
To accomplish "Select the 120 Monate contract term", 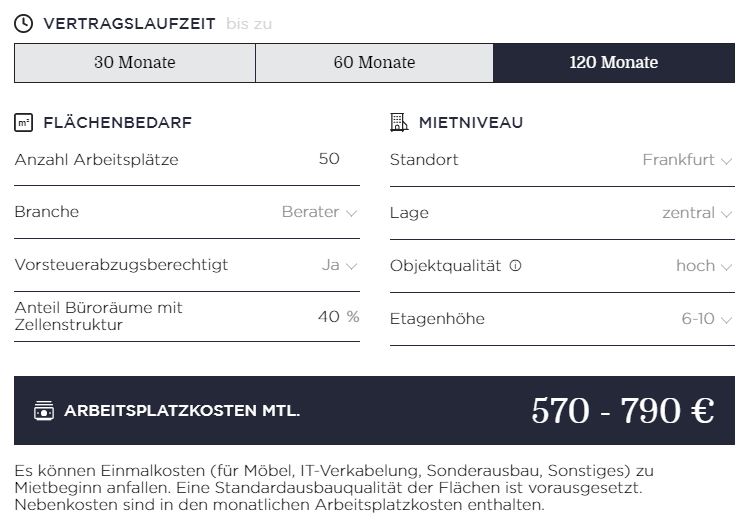I will (614, 63).
